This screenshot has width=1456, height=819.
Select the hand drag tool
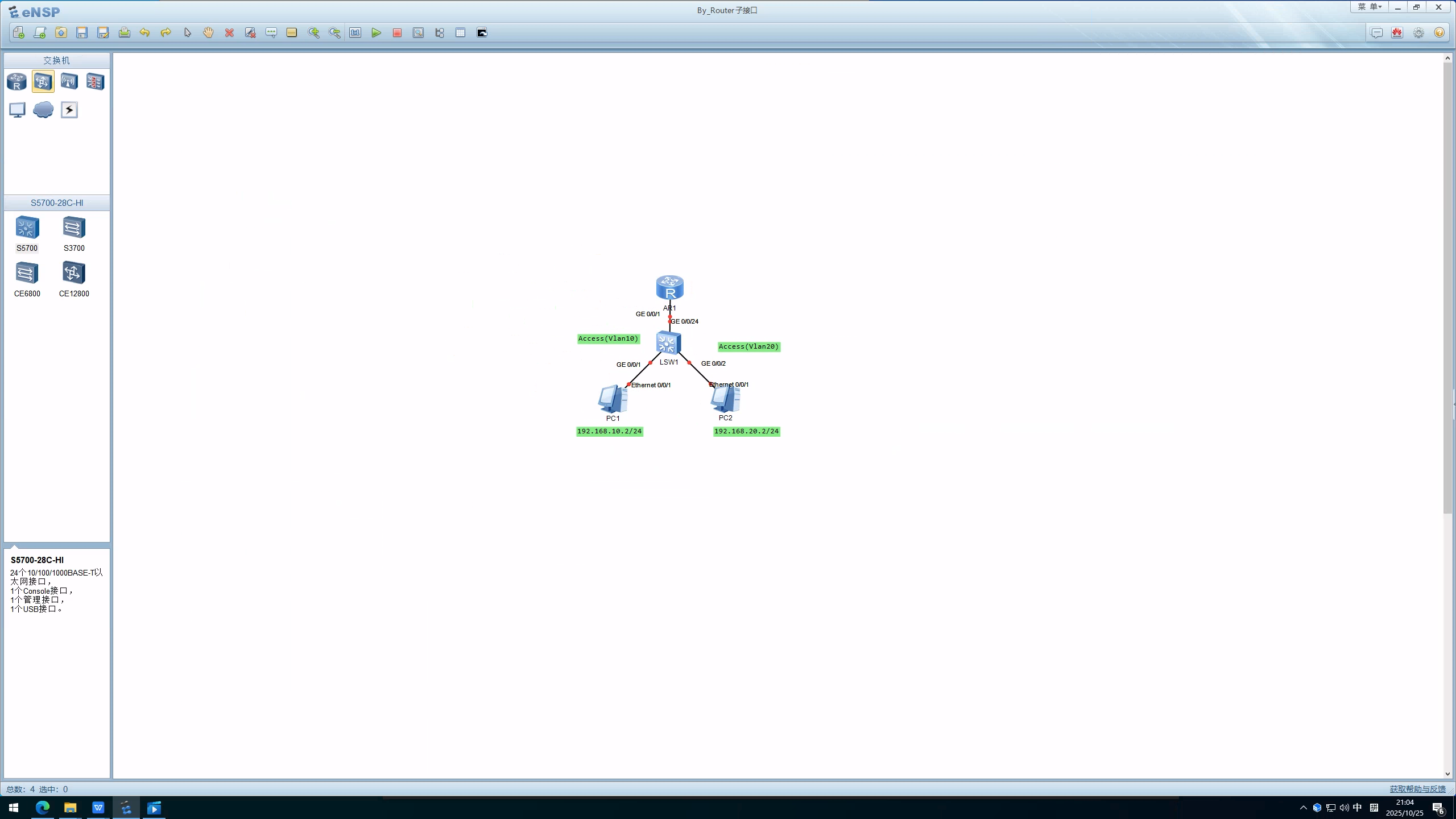coord(208,33)
